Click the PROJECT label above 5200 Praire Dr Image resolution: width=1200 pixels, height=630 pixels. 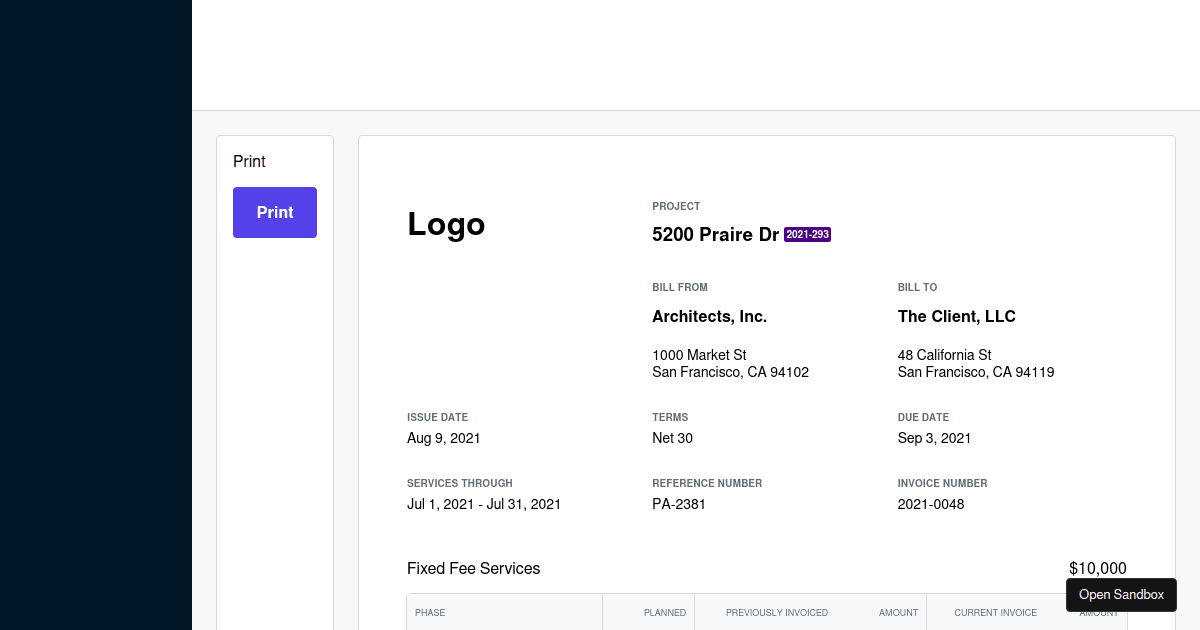676,206
